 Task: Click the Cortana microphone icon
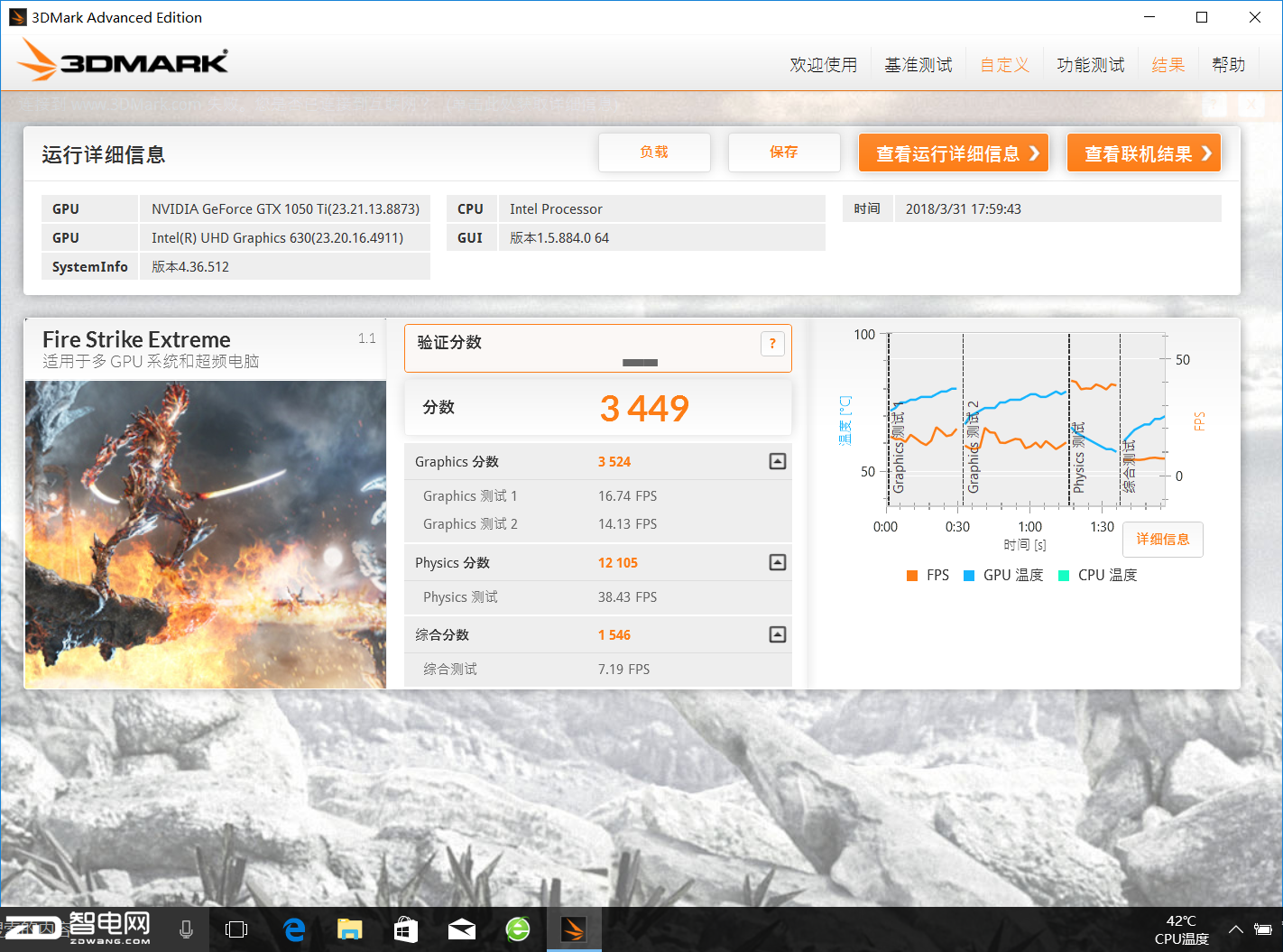(186, 929)
